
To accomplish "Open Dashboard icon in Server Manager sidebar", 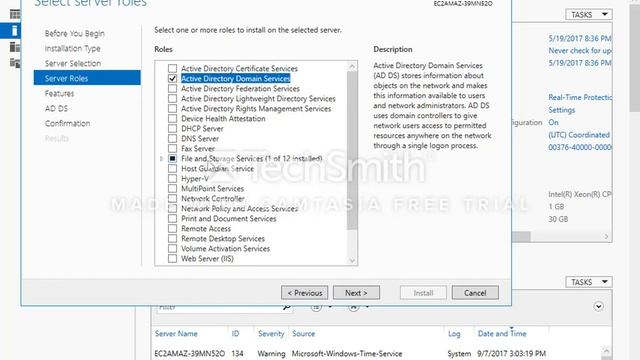I will 15,15.
